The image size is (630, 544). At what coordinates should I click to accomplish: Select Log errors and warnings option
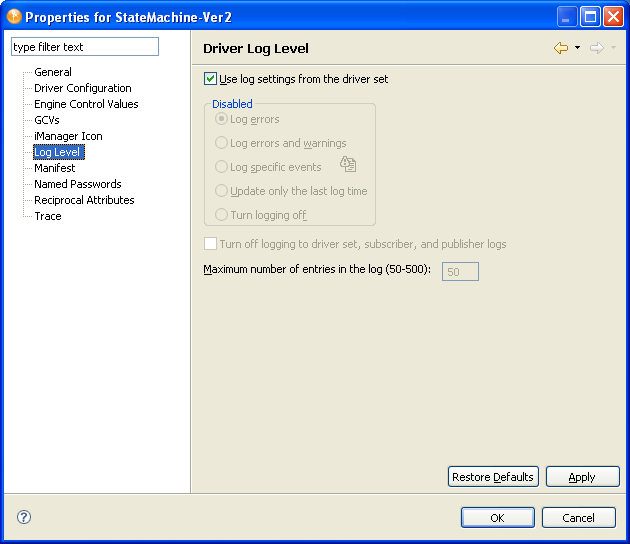[221, 143]
